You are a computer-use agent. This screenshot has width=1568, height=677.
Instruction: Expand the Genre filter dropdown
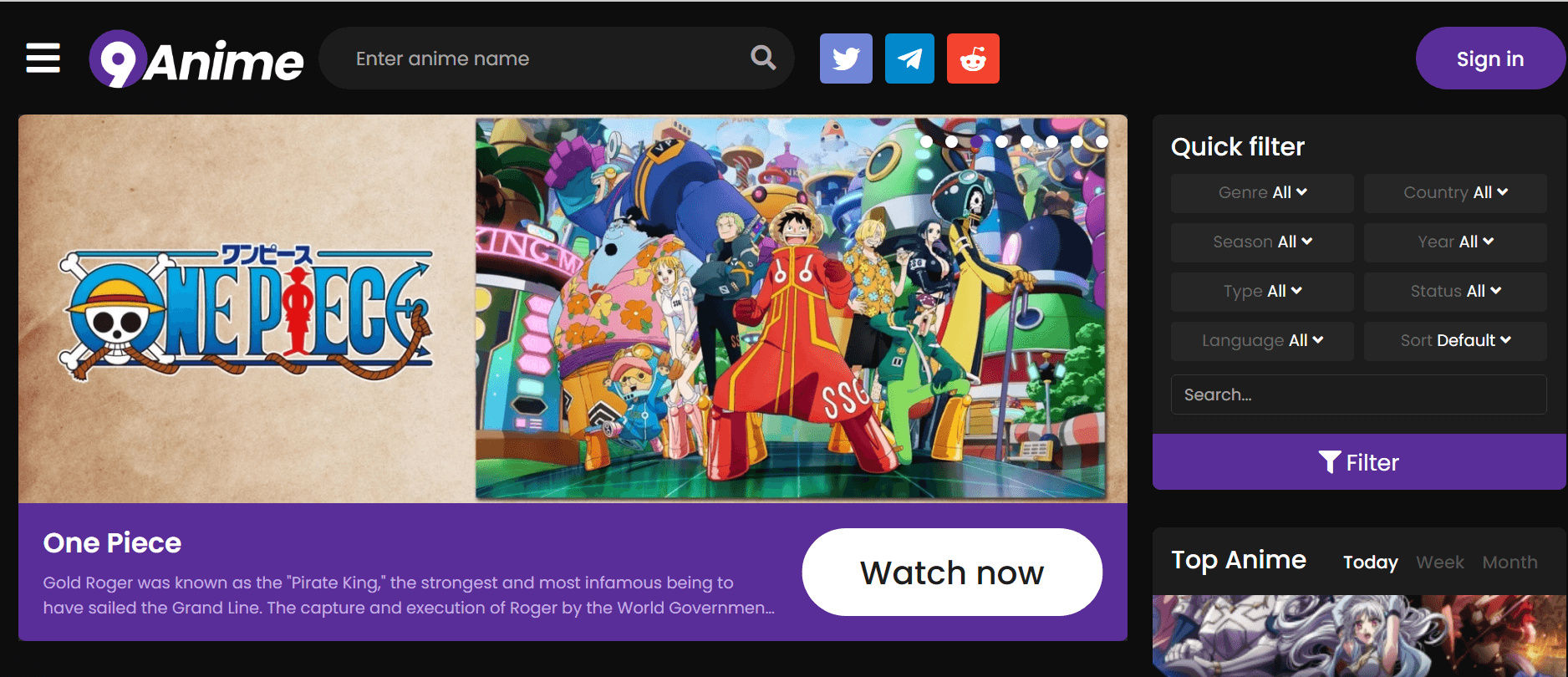1262,193
